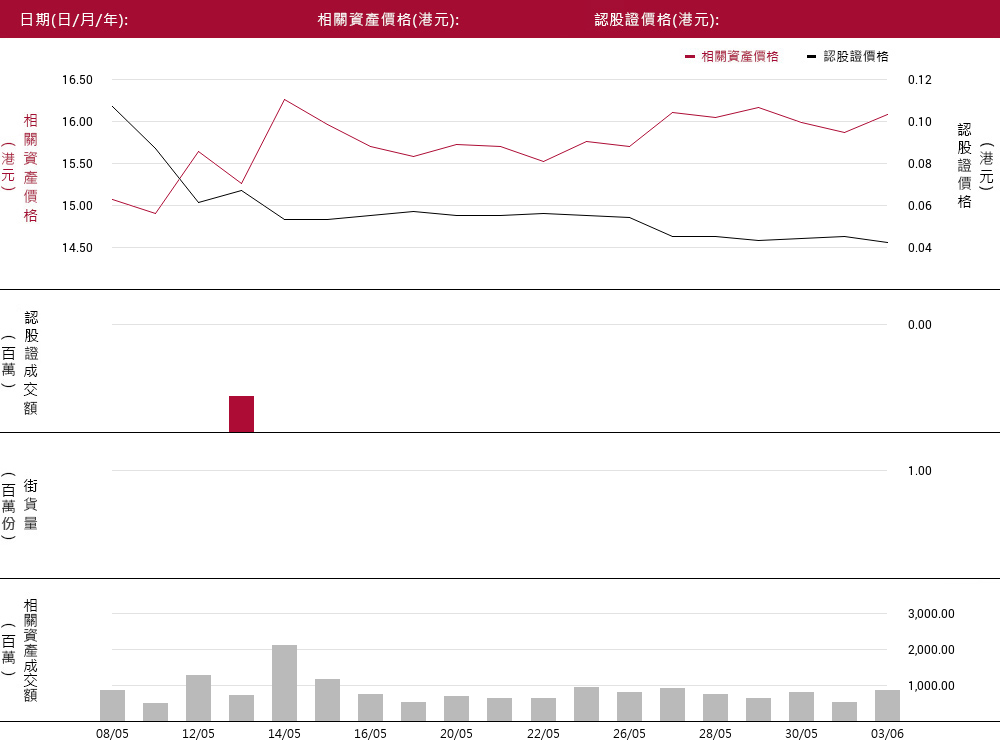
Task: Select the grey turnover bar above 08/05
Action: point(112,705)
